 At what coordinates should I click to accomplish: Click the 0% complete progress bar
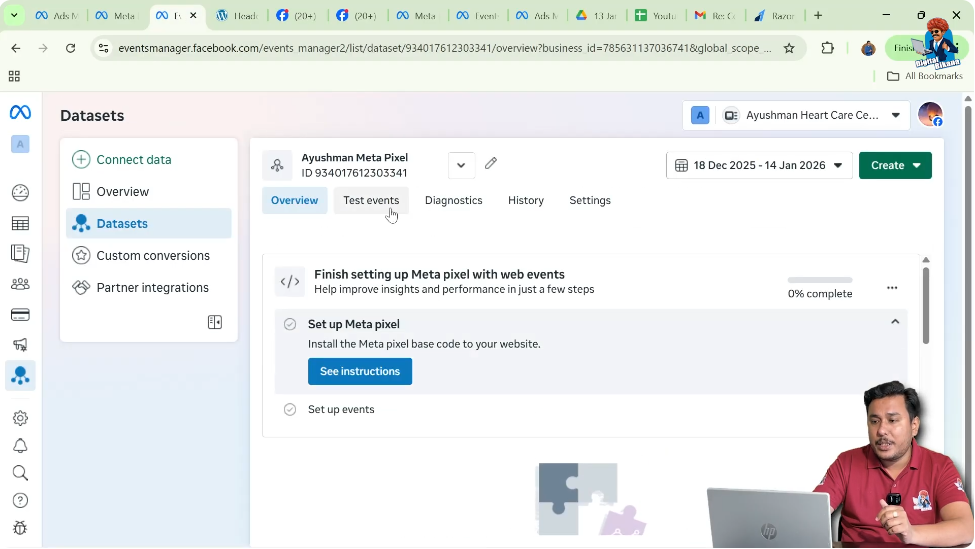tap(820, 280)
